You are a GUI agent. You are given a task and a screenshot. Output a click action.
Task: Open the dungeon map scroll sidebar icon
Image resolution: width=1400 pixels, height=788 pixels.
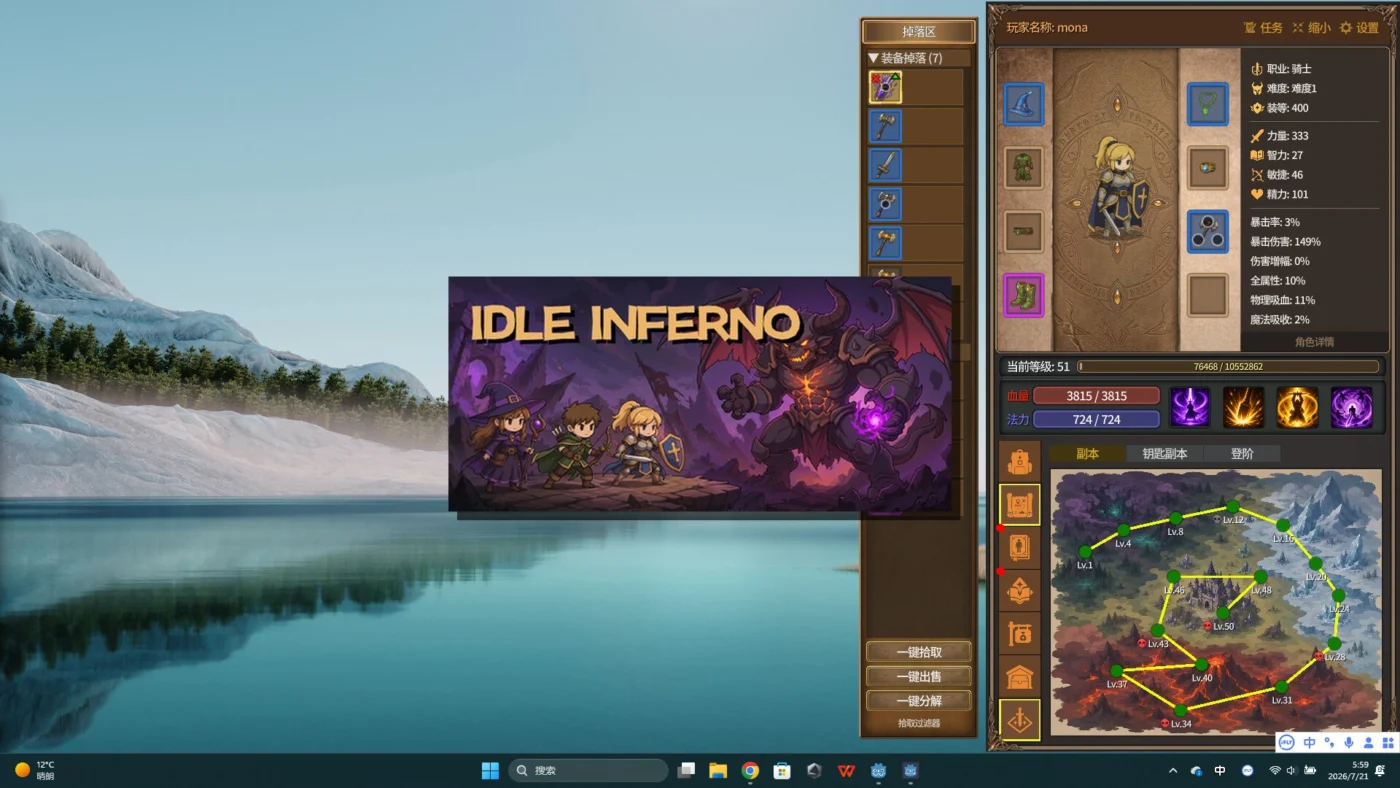tap(1020, 505)
